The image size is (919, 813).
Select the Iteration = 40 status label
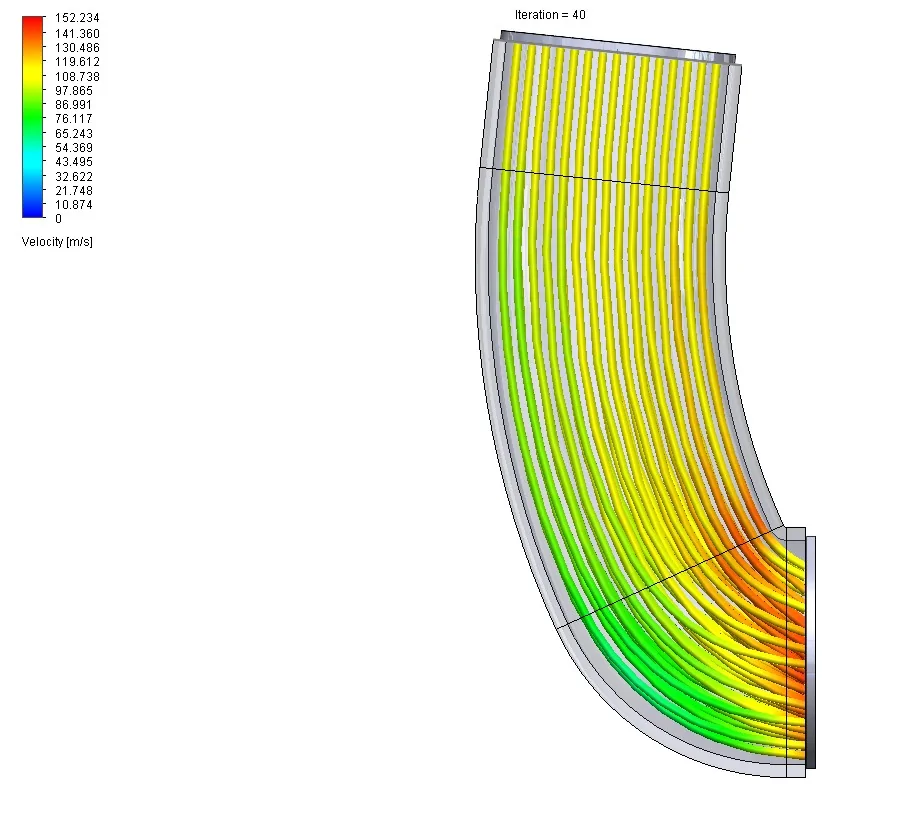click(549, 15)
